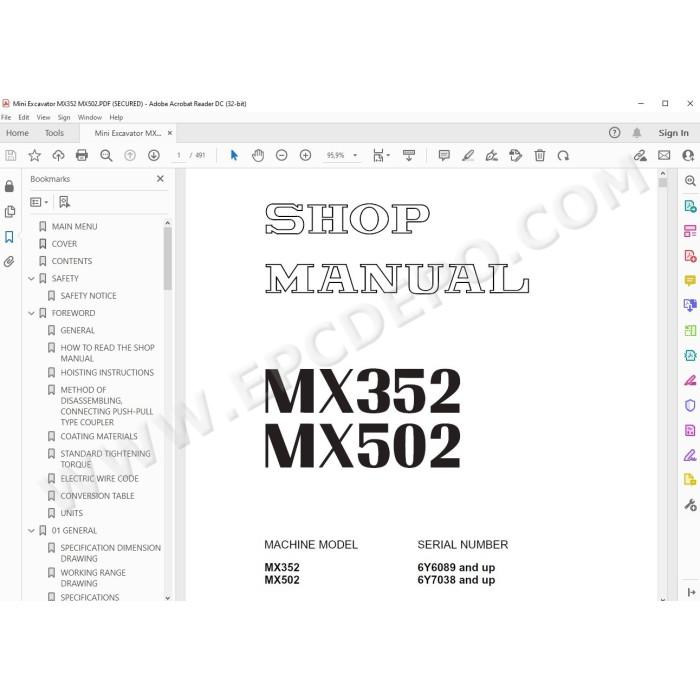Open the page thumbnails panel icon
The height and width of the screenshot is (700, 700).
tap(10, 212)
